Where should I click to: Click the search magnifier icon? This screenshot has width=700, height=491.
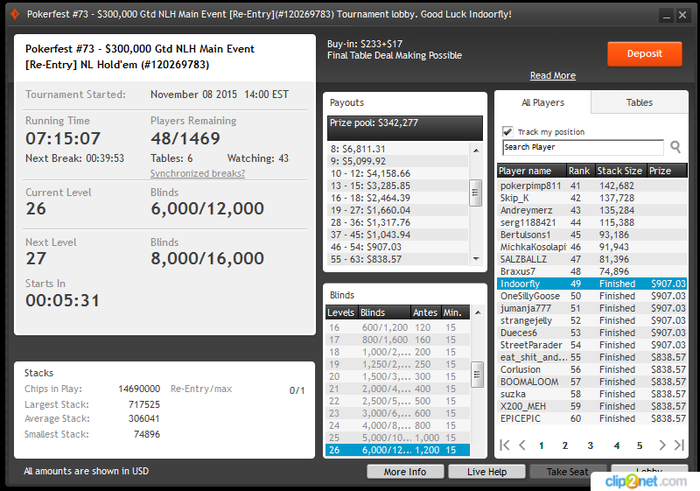[675, 147]
